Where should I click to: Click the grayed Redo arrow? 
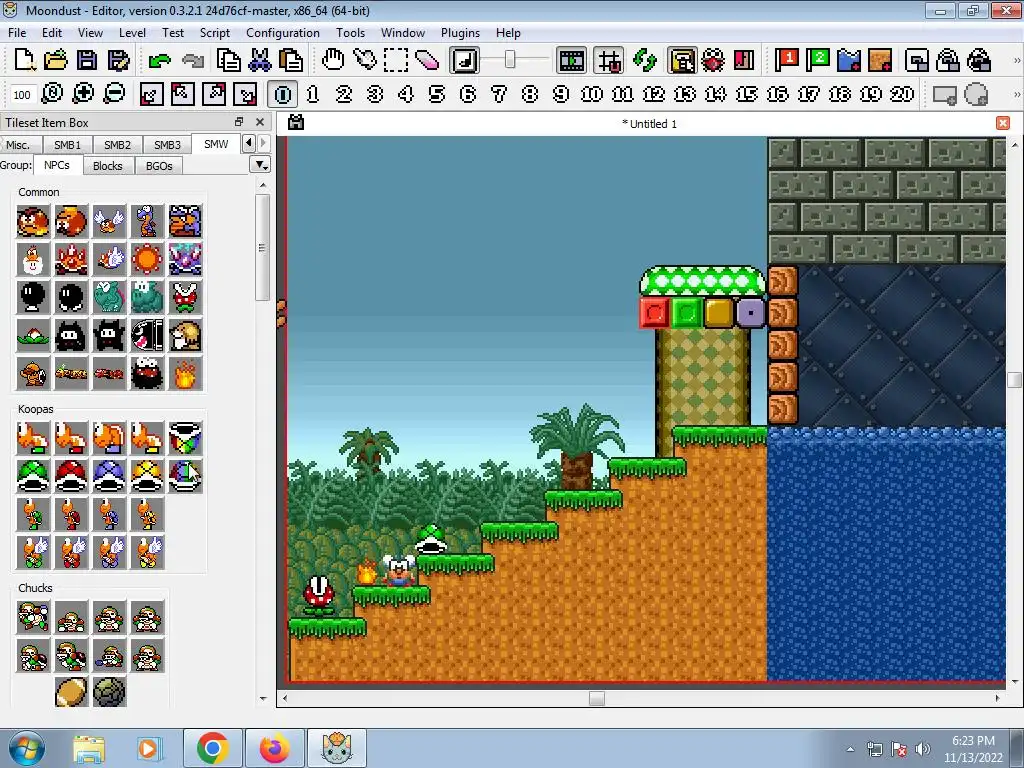tap(192, 60)
